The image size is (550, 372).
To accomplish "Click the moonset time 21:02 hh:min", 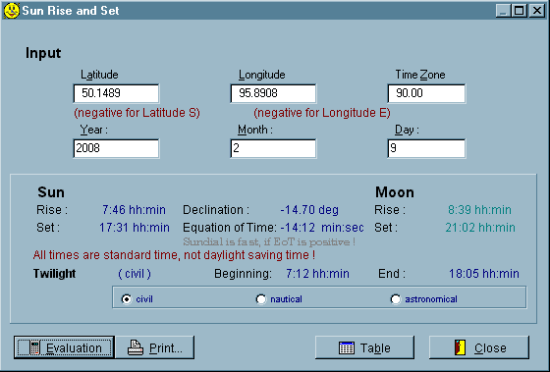I will (x=480, y=228).
